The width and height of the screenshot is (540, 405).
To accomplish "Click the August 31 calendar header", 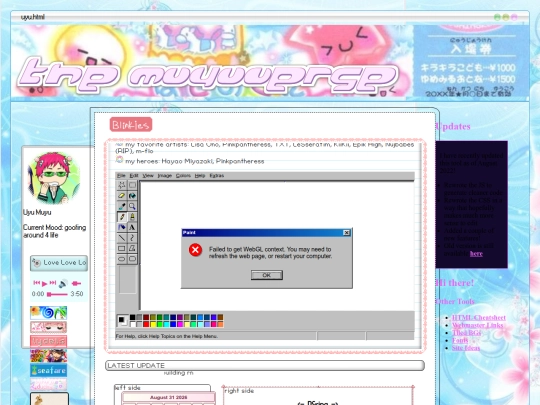I will click(168, 397).
